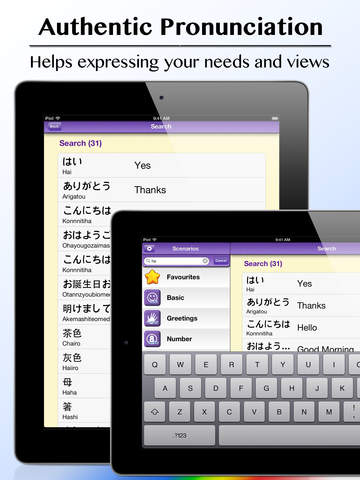Tap the .?123 keyboard key
Viewport: 360px width, 480px height.
[180, 435]
